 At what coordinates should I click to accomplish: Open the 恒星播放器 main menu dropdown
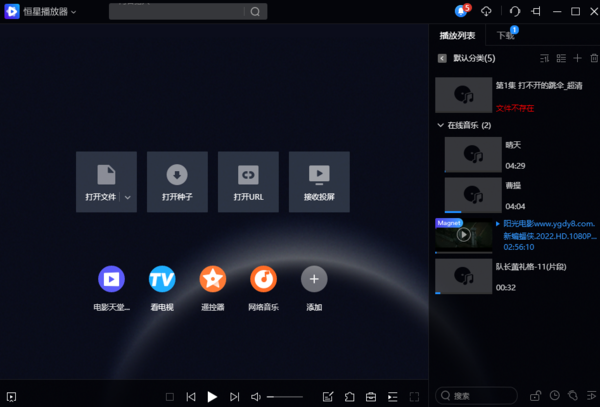coord(74,12)
